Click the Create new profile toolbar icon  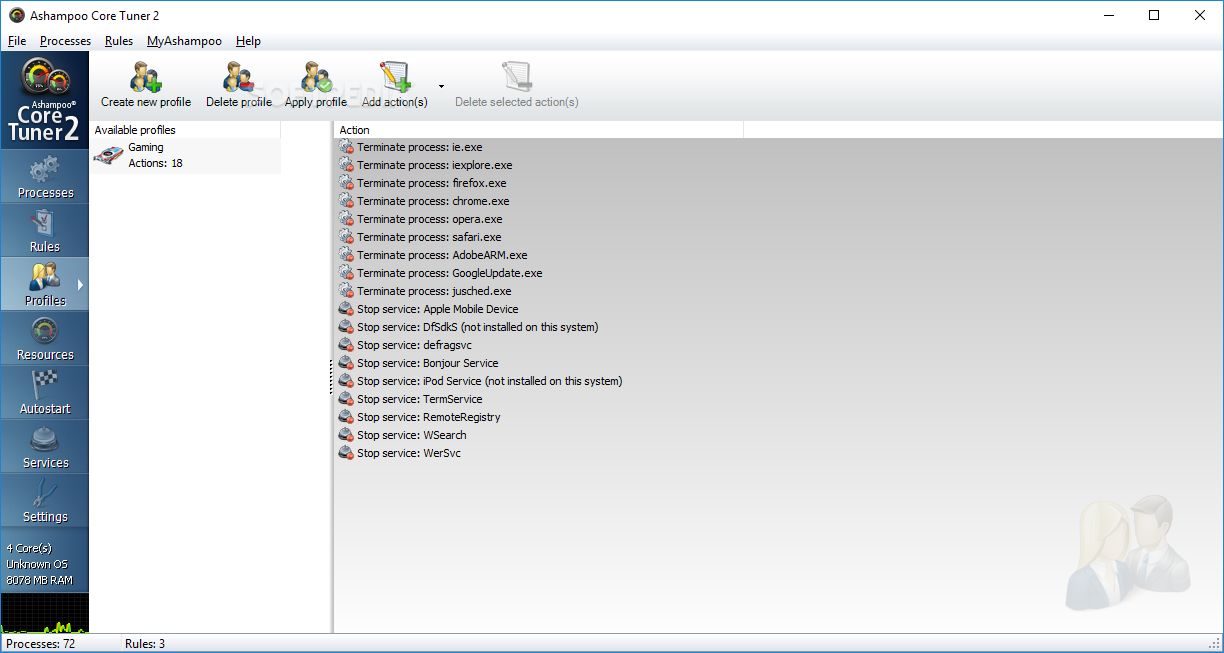point(146,77)
